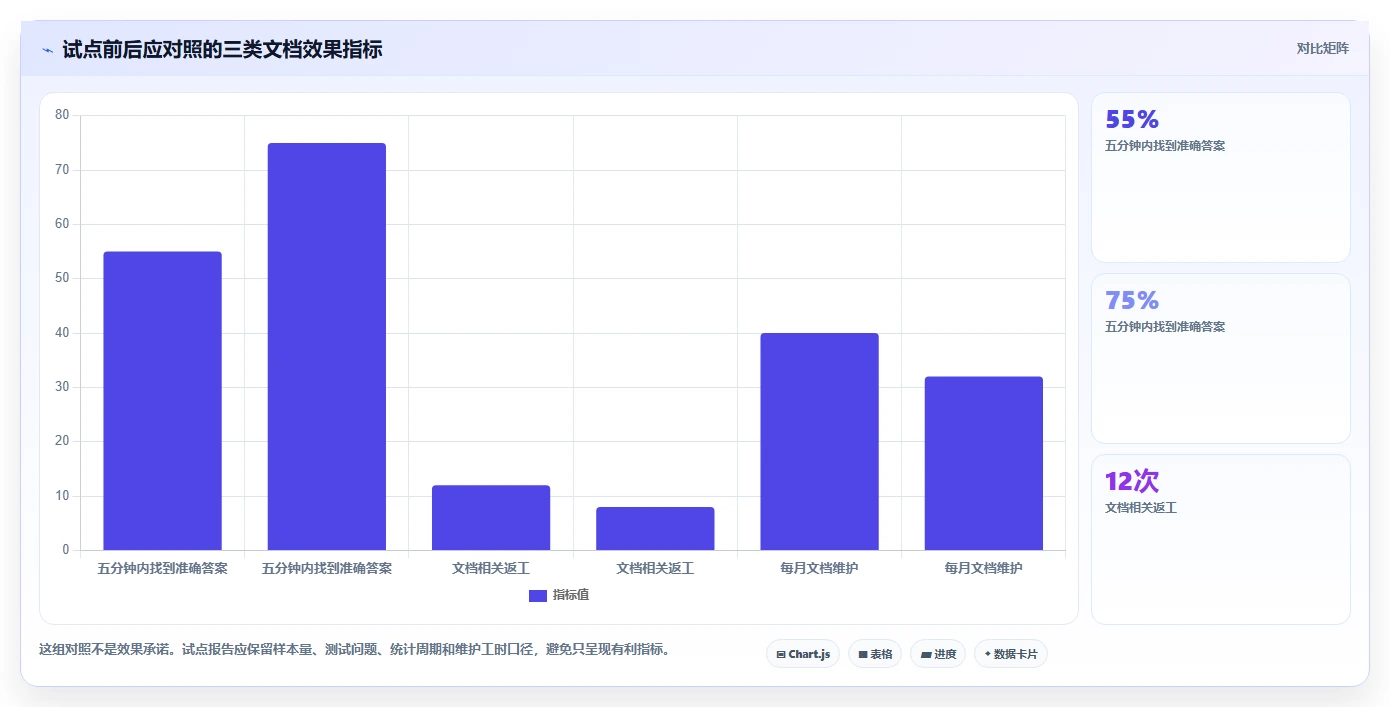Toggle the 指标值 legend item

click(559, 595)
